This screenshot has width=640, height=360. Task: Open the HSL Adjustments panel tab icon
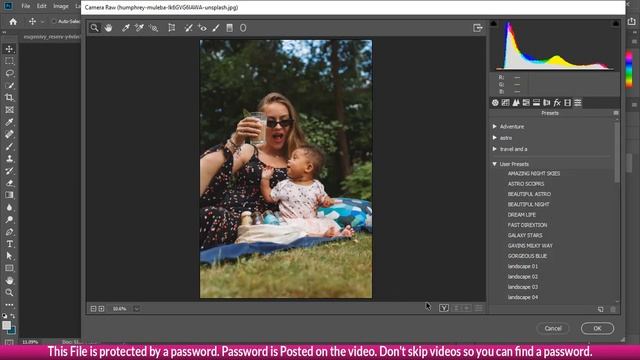point(526,103)
